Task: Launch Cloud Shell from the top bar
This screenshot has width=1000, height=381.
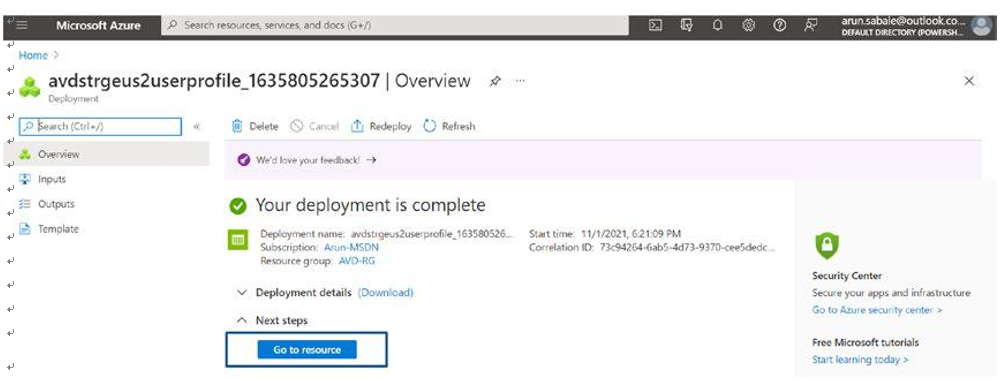Action: (x=654, y=25)
